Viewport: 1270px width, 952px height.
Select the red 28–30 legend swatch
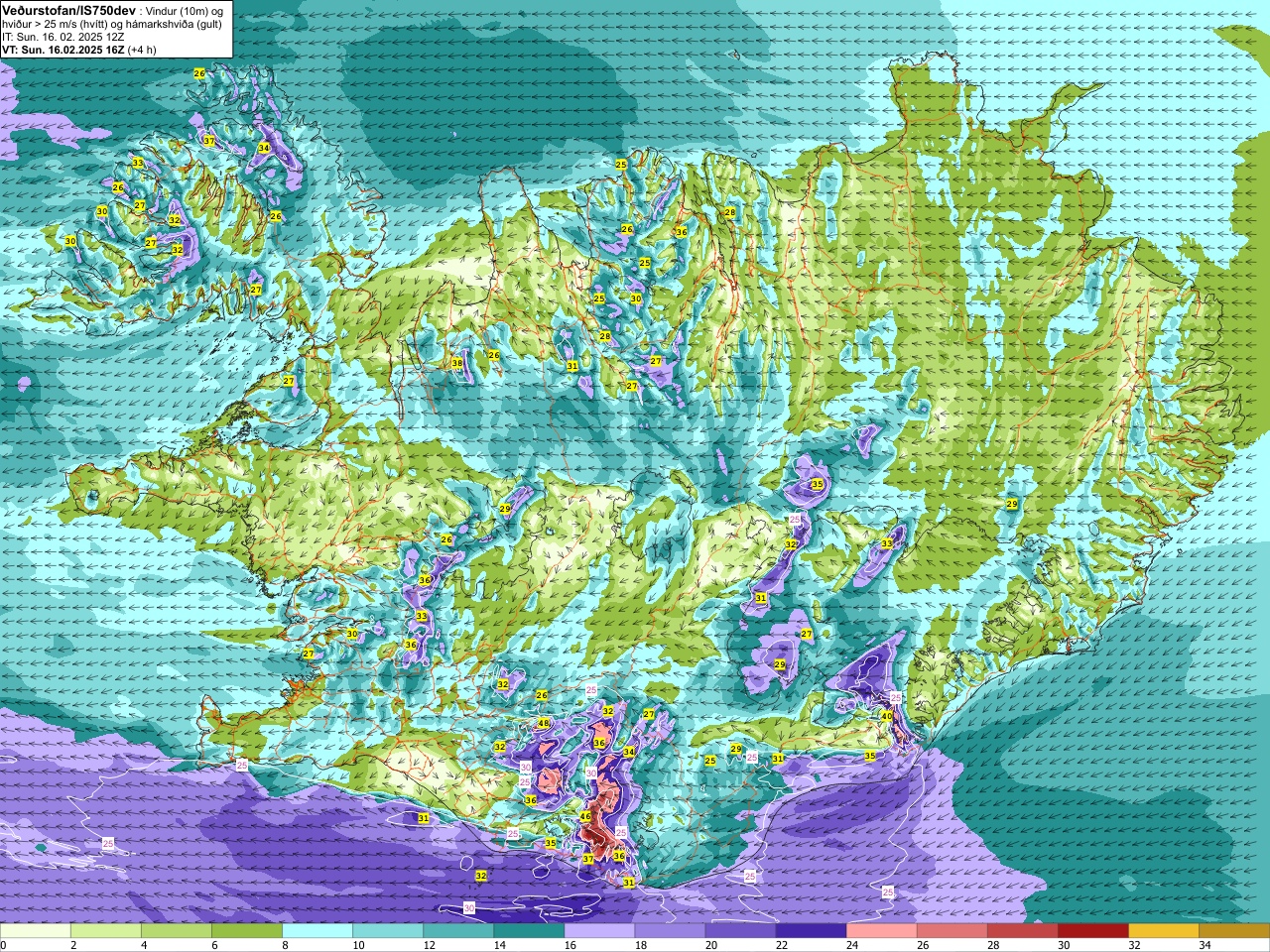tap(1022, 931)
